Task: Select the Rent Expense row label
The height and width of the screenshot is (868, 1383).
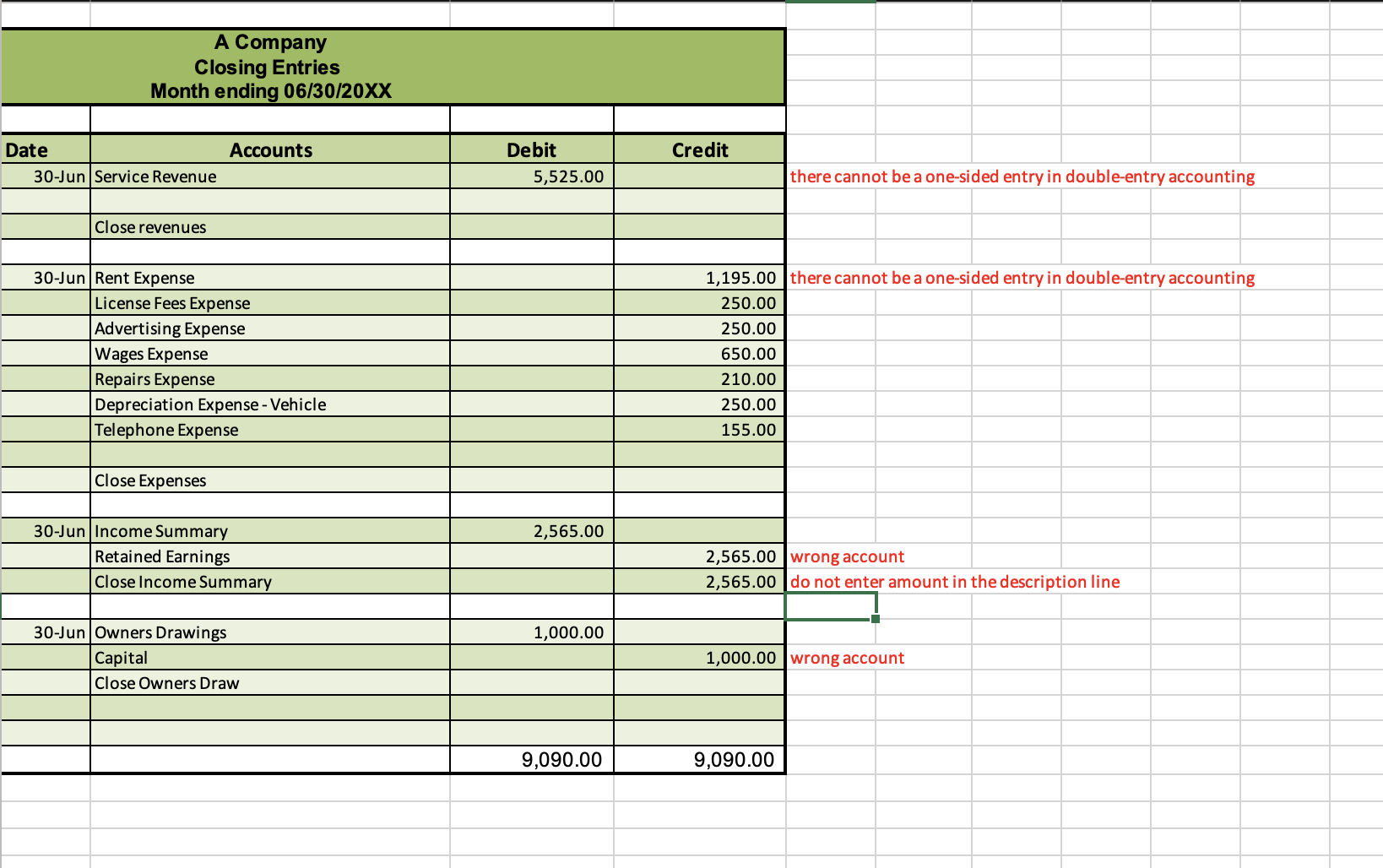Action: pos(144,278)
